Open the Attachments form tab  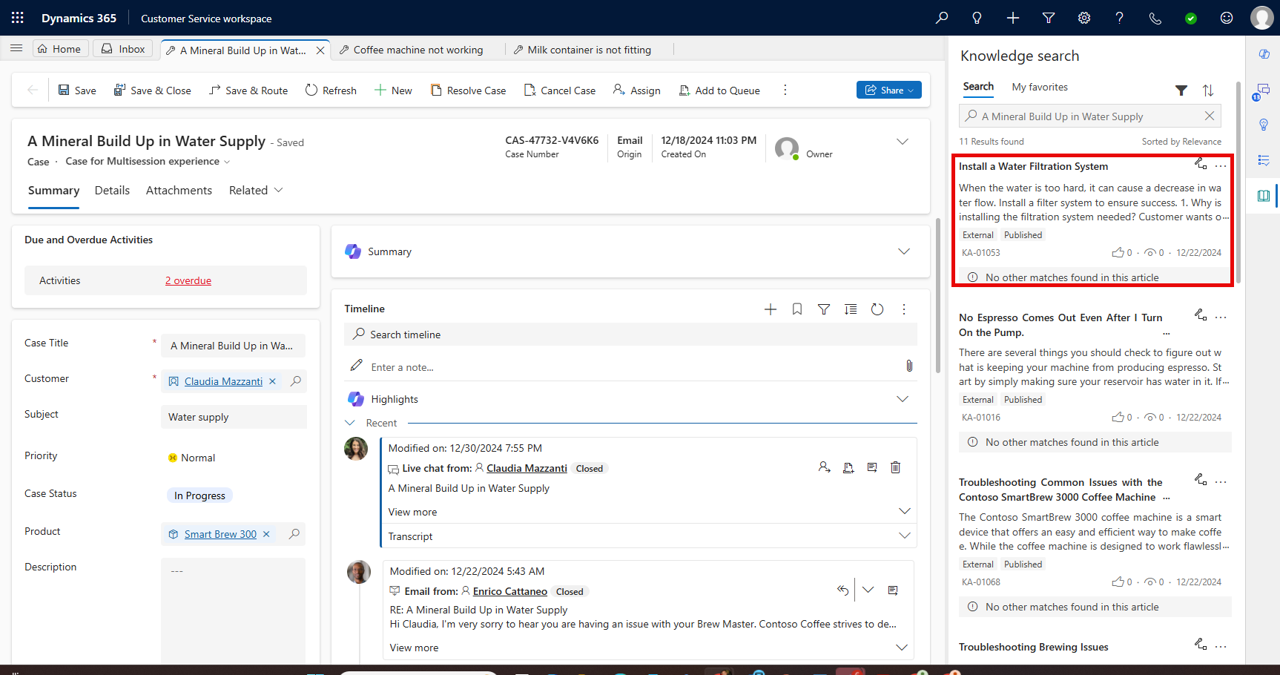179,190
